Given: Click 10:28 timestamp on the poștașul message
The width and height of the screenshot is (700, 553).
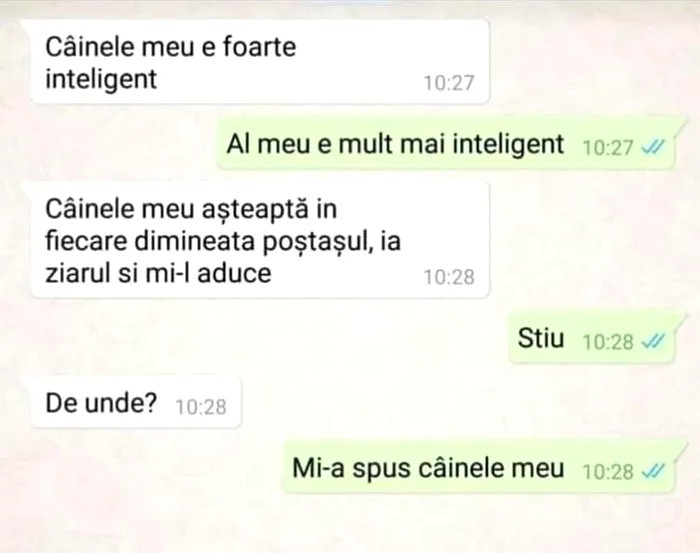Looking at the screenshot, I should click(449, 277).
